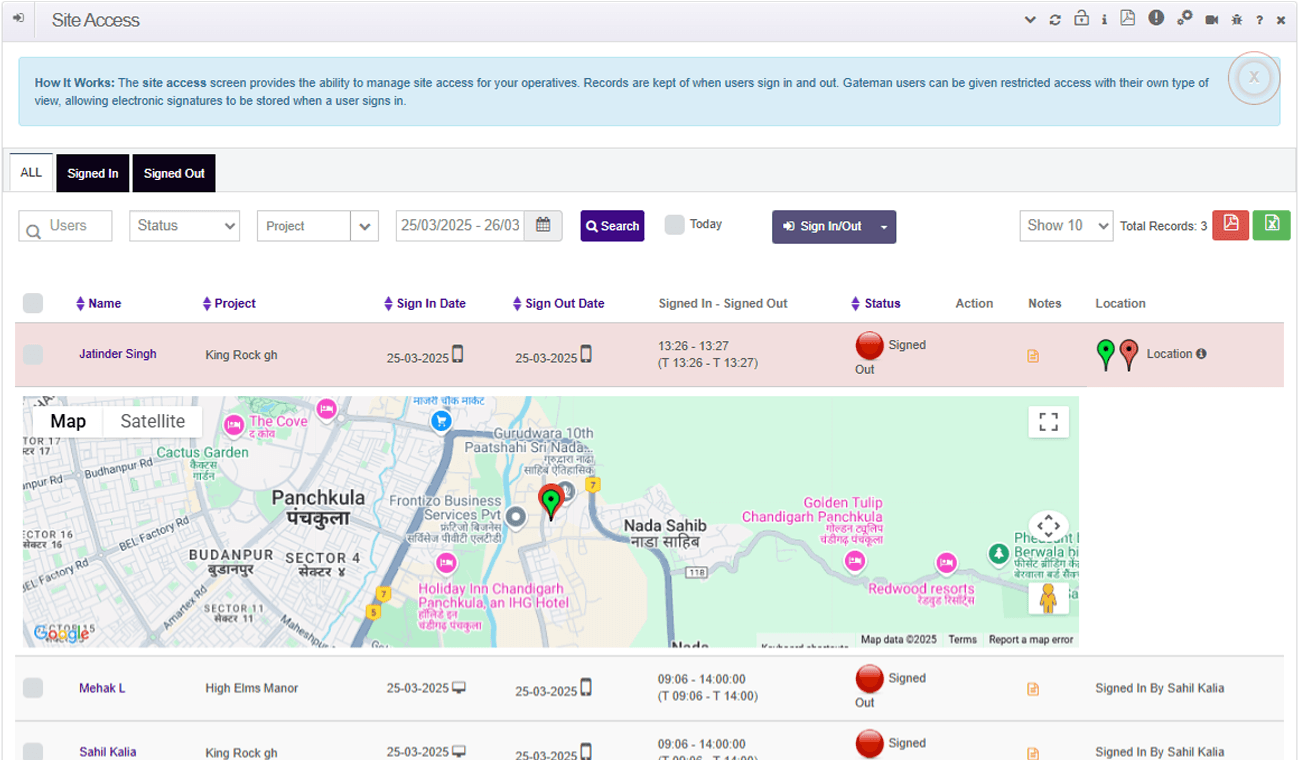
Task: Expand the Show 10 records dropdown
Action: (1065, 226)
